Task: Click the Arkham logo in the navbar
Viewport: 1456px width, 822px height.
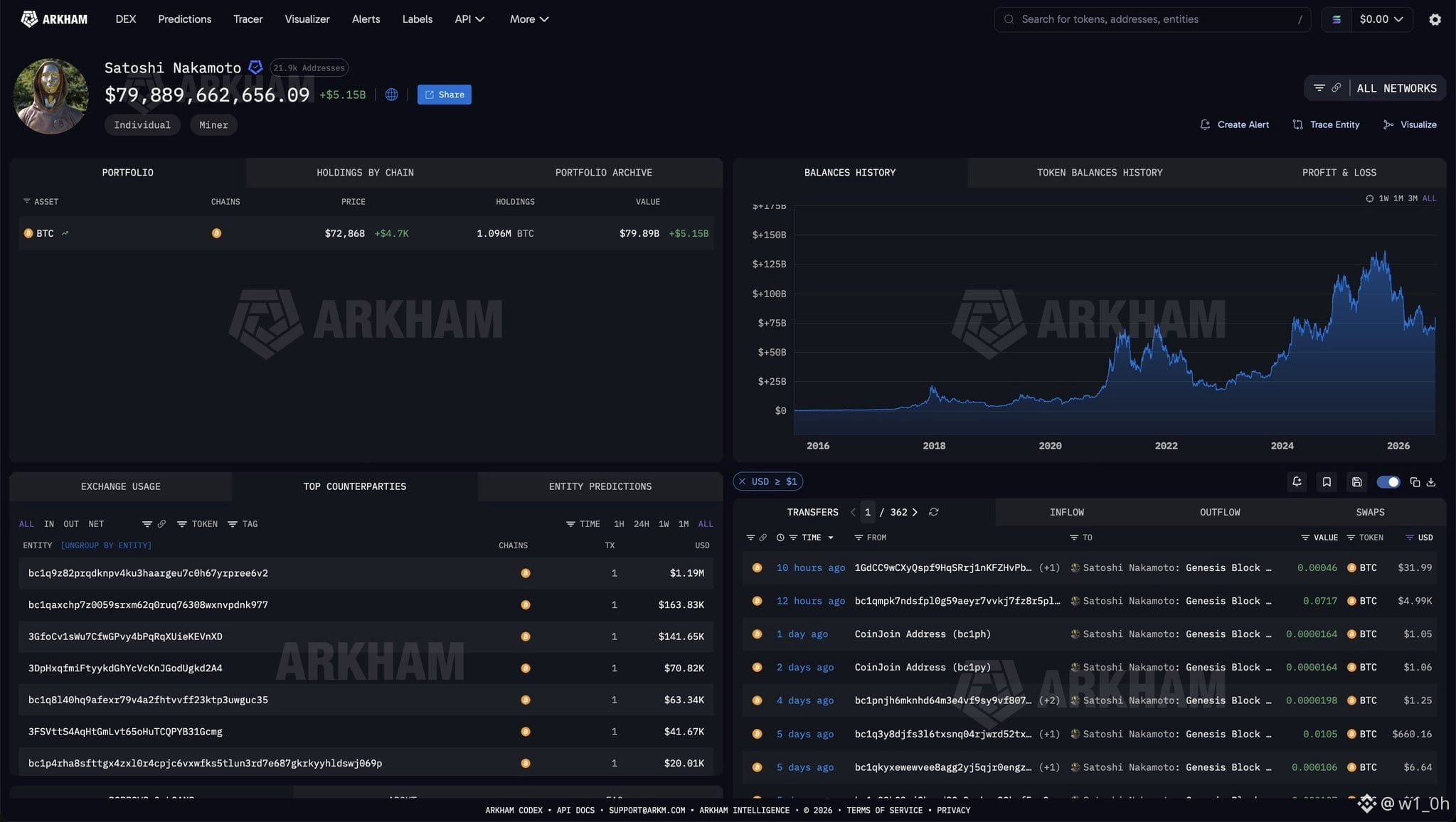Action: click(54, 19)
